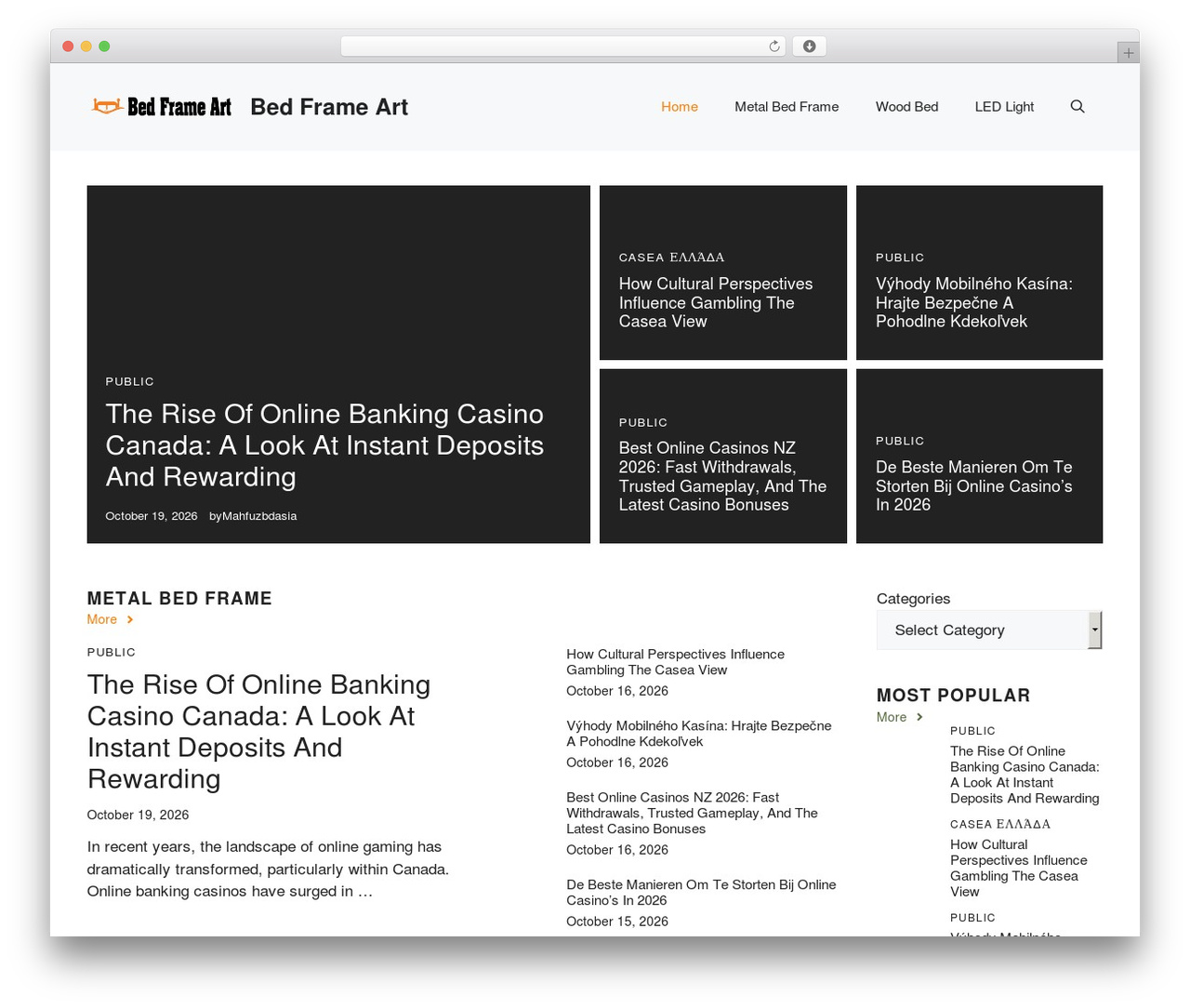Click author link Mahfuzbdasia
Image resolution: width=1190 pixels, height=1008 pixels.
259,516
